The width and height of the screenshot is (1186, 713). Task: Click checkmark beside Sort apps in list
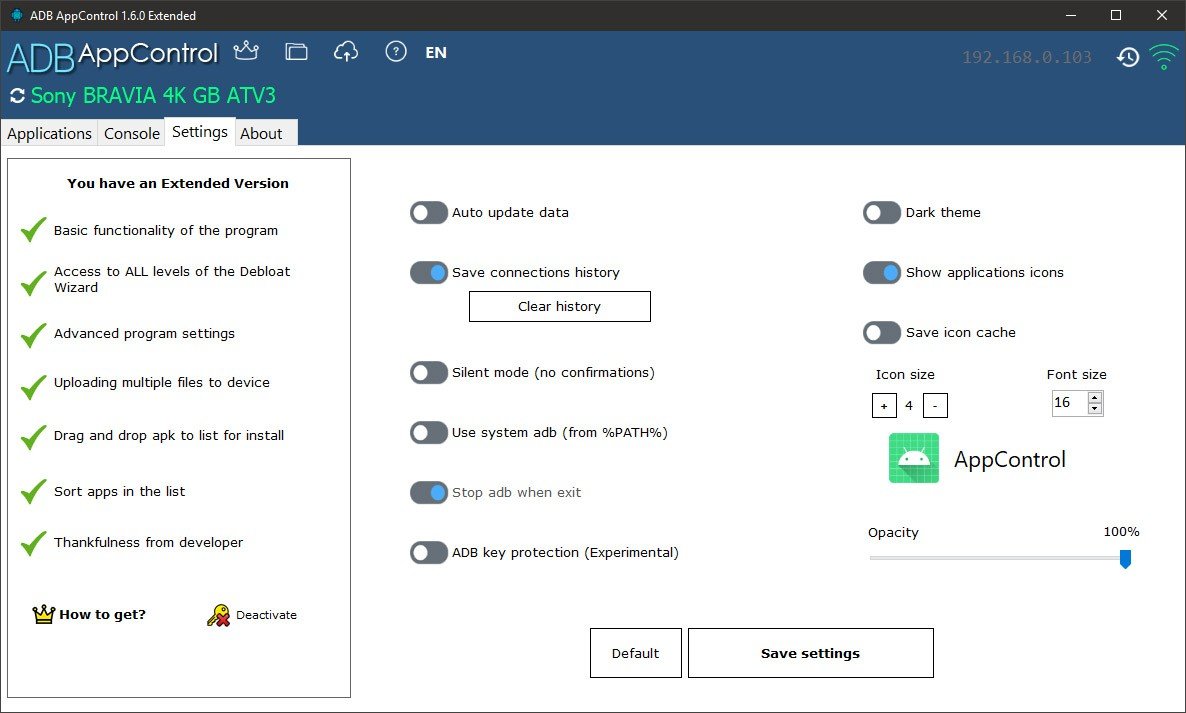point(33,491)
